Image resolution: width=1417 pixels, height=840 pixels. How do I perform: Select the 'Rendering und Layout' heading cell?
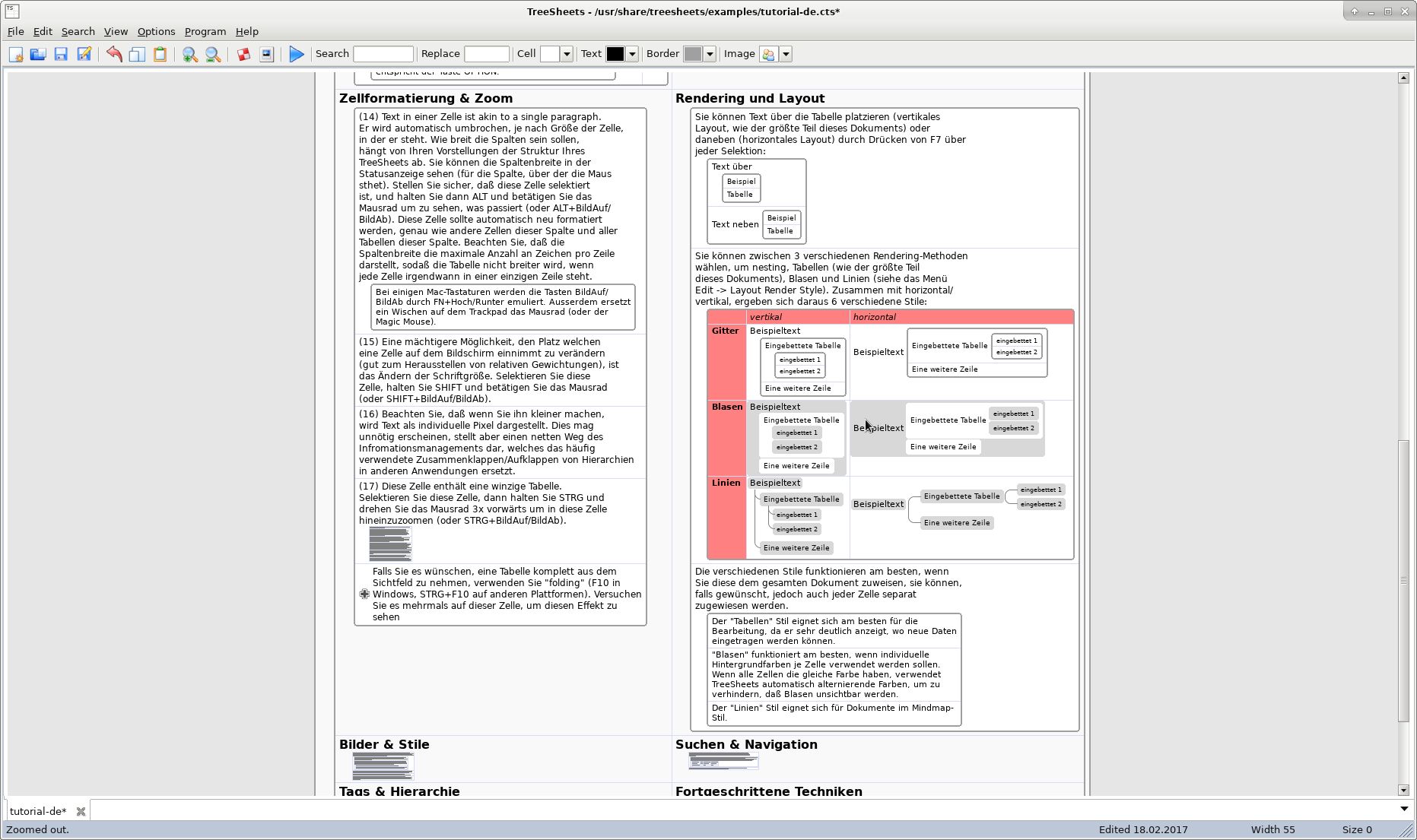pyautogui.click(x=750, y=98)
